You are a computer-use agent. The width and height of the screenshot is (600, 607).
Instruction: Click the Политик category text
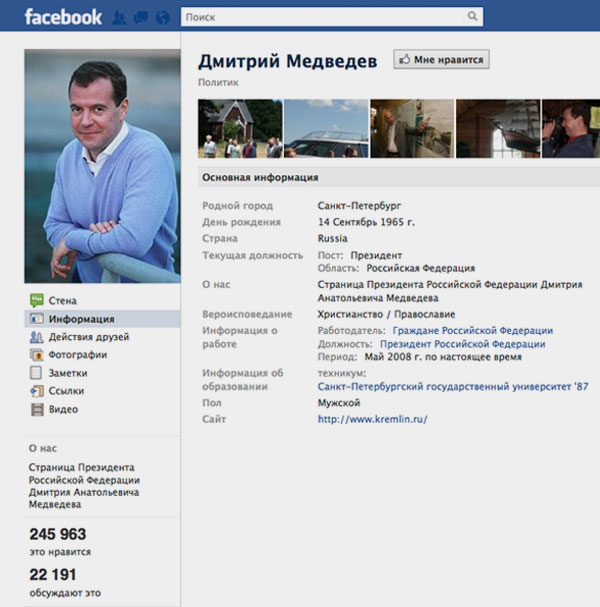(218, 82)
